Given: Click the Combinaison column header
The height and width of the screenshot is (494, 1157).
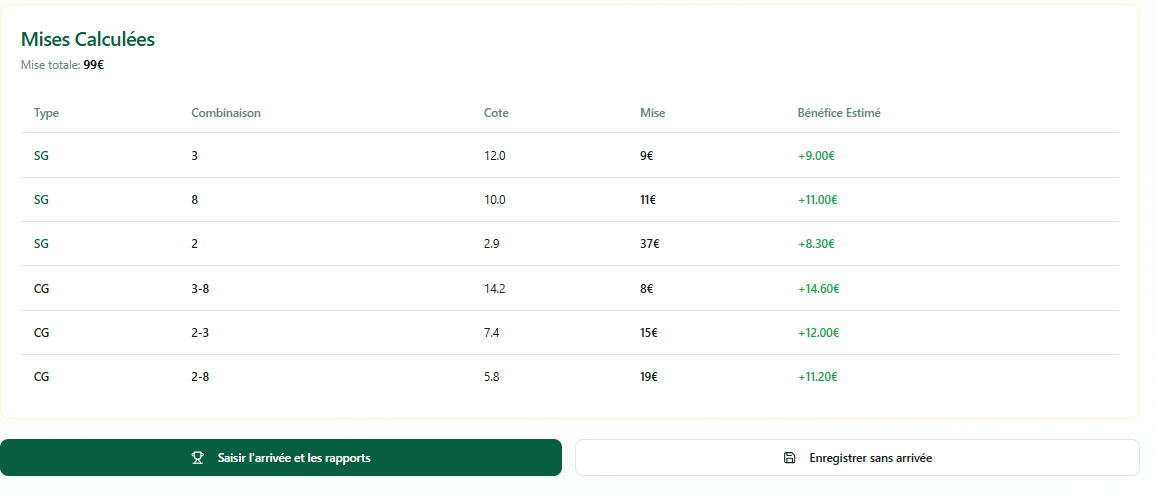Looking at the screenshot, I should click(226, 113).
